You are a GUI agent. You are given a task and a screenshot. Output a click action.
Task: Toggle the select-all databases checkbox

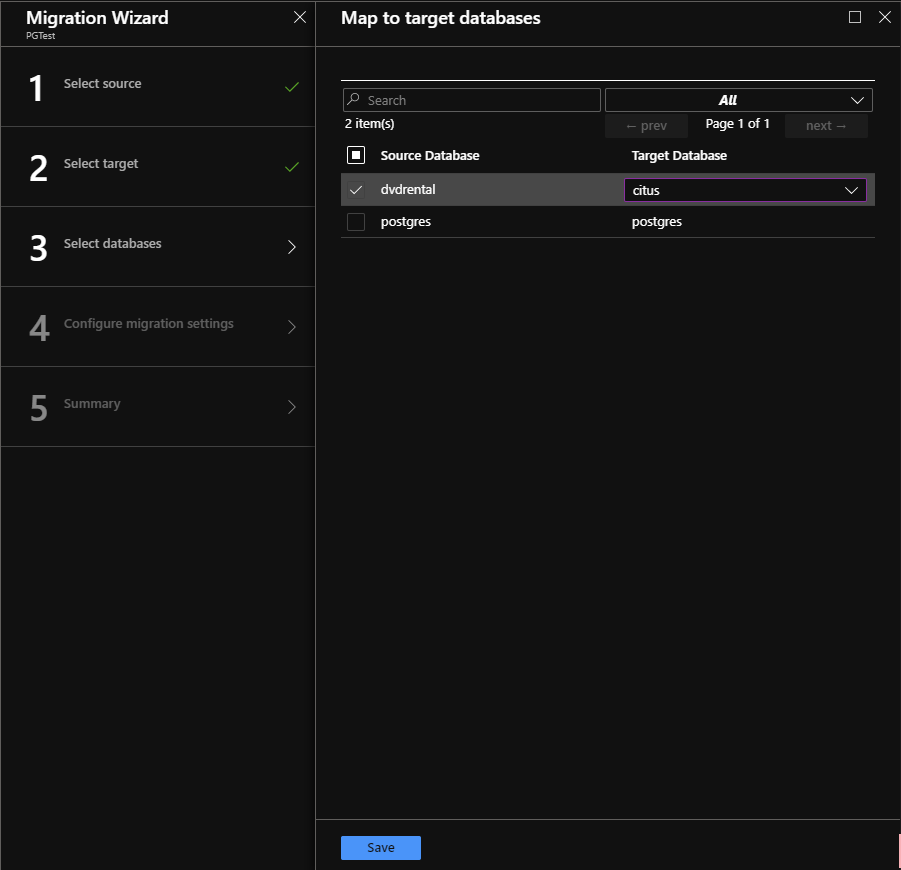(356, 155)
